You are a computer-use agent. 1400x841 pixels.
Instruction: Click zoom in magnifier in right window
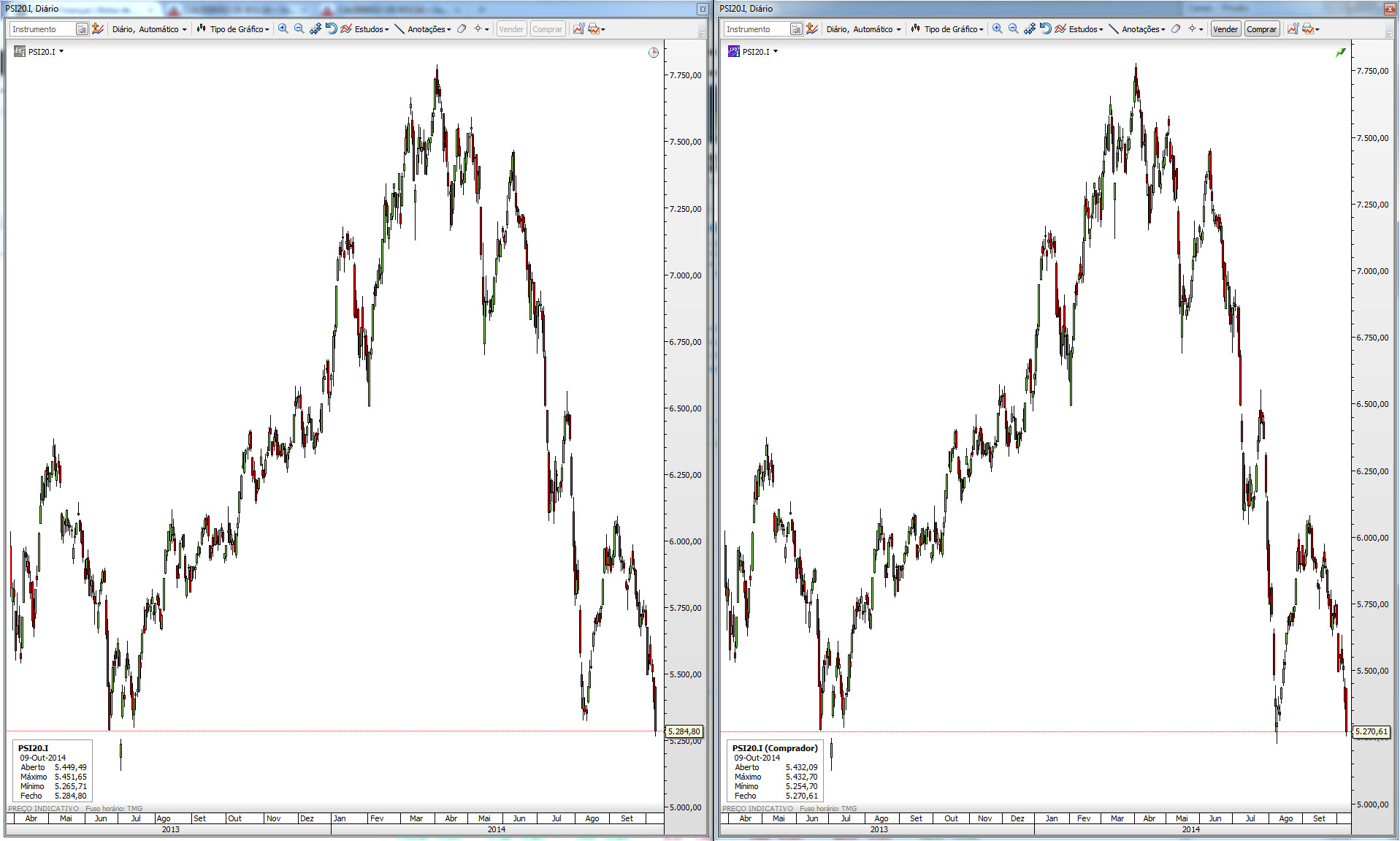(x=998, y=29)
